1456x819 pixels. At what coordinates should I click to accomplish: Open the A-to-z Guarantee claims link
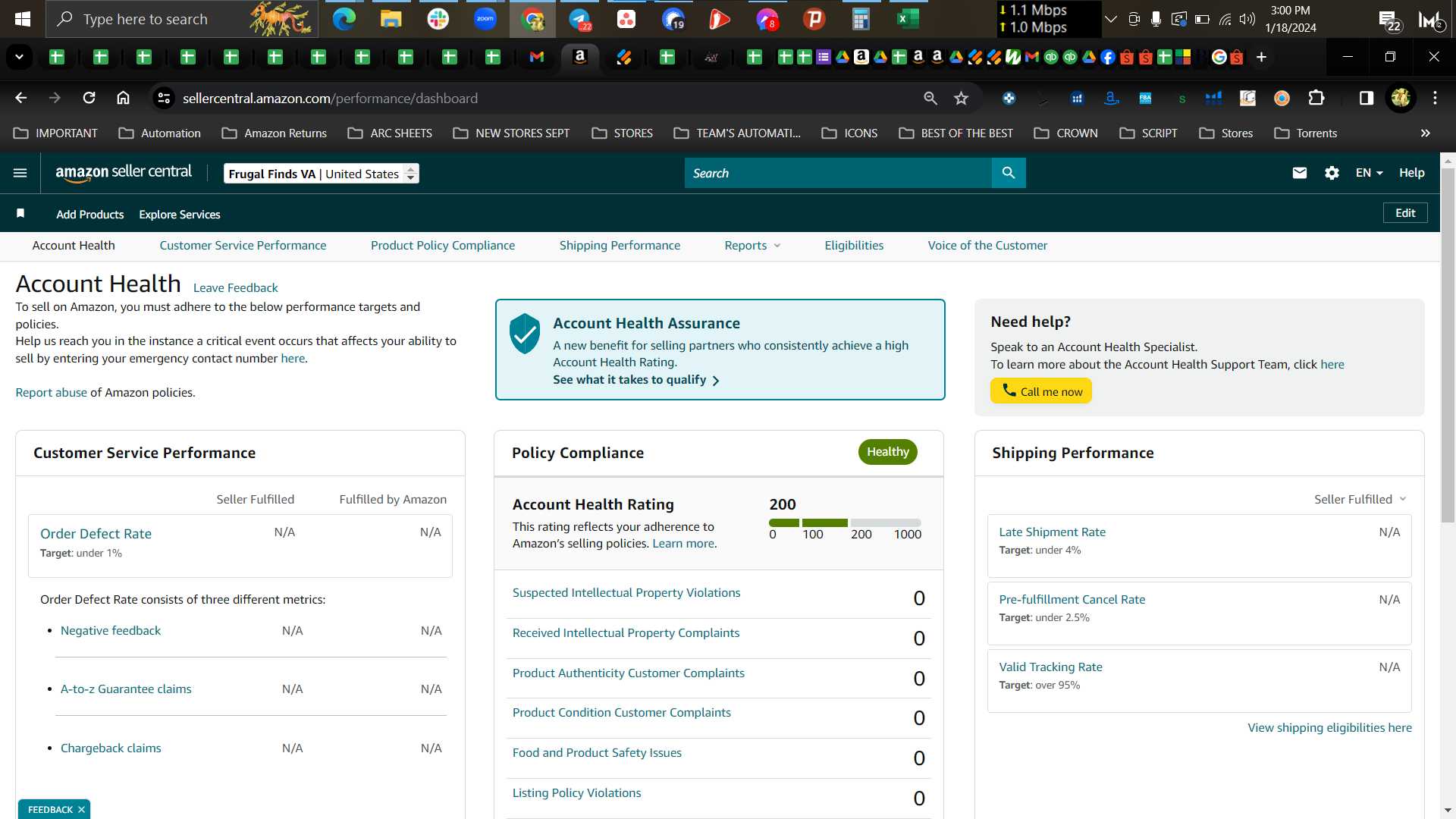point(126,689)
